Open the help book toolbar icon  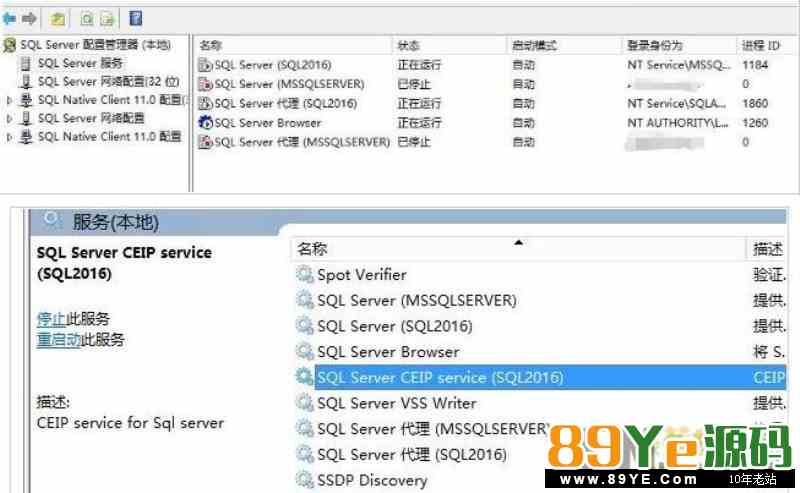[136, 19]
